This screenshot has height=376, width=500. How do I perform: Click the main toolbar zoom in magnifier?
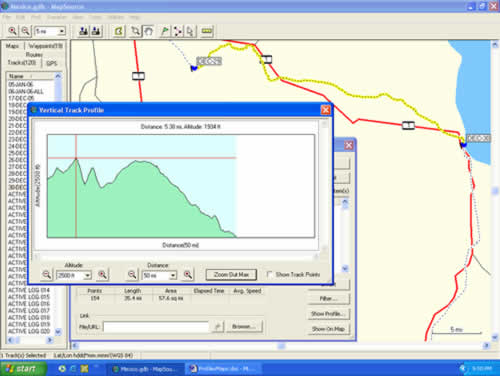click(x=13, y=31)
